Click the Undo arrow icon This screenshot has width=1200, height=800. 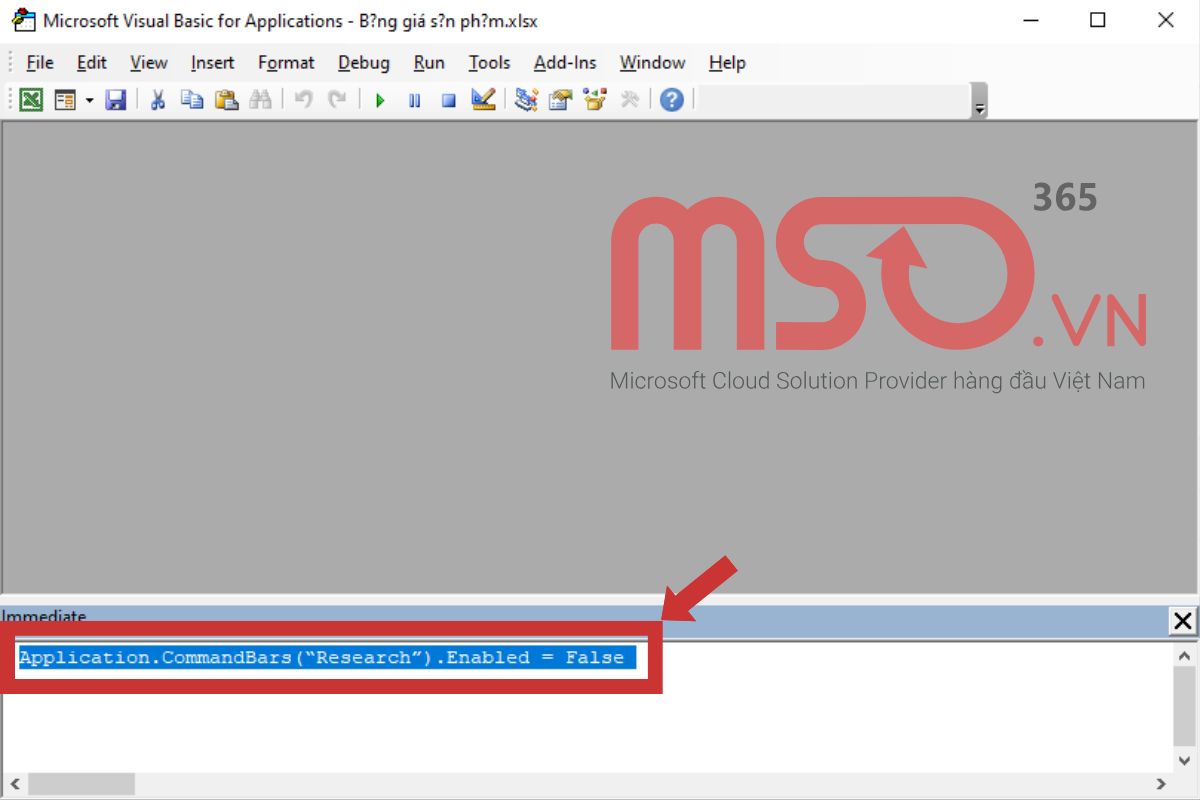point(303,100)
